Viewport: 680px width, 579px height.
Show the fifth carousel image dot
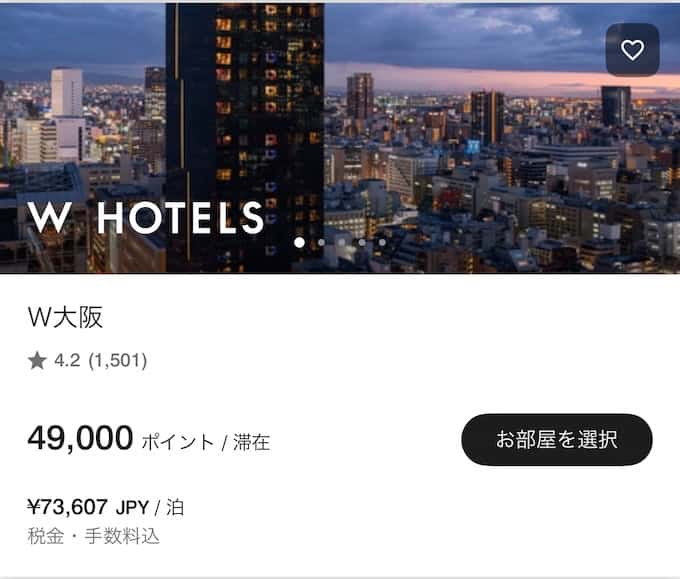(382, 242)
